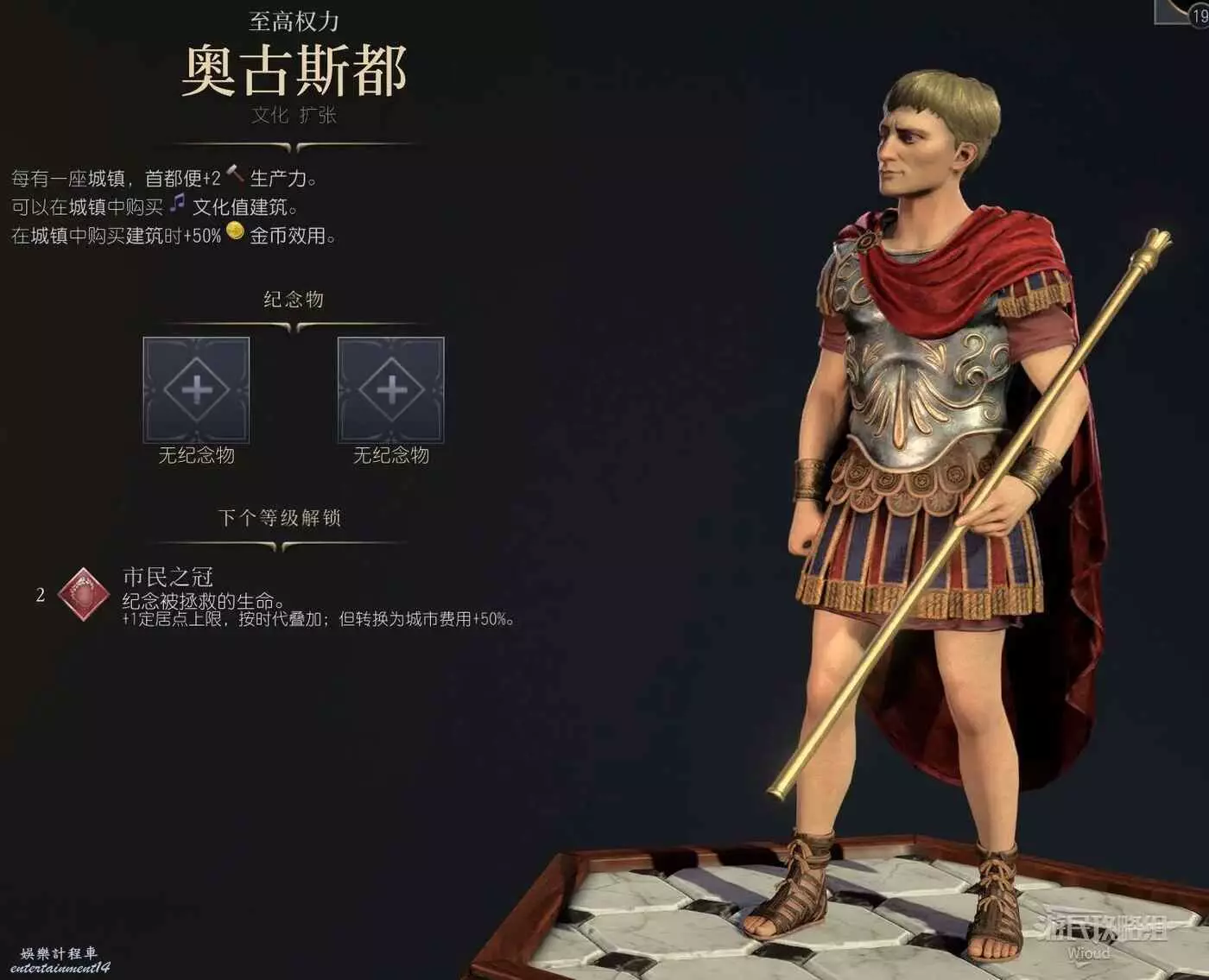
Task: Click the gold coin icon
Action: tap(235, 231)
